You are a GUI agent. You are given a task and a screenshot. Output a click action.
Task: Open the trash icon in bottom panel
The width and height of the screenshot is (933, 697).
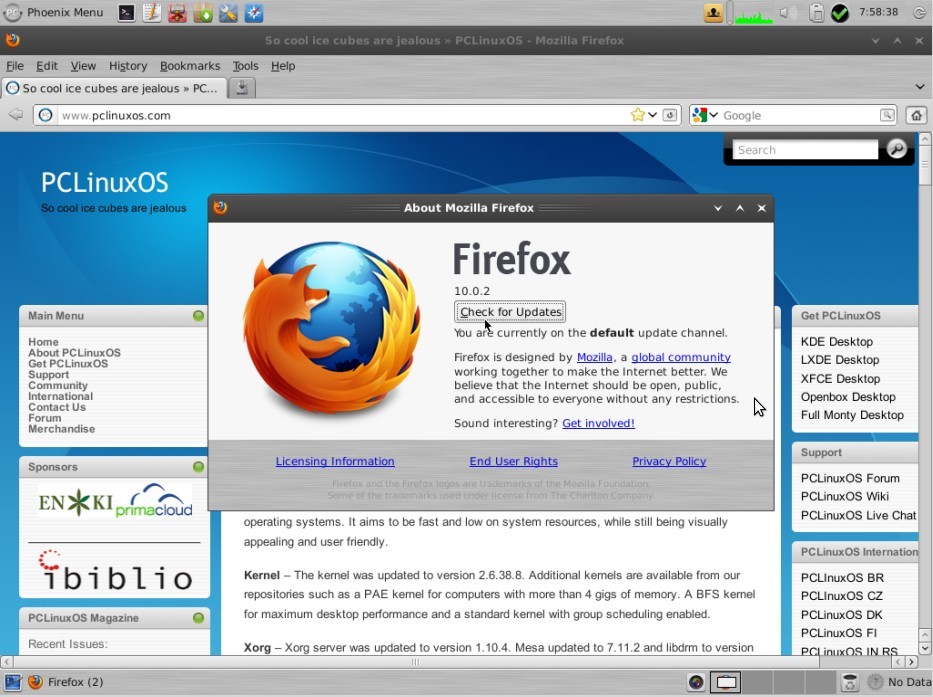[850, 682]
